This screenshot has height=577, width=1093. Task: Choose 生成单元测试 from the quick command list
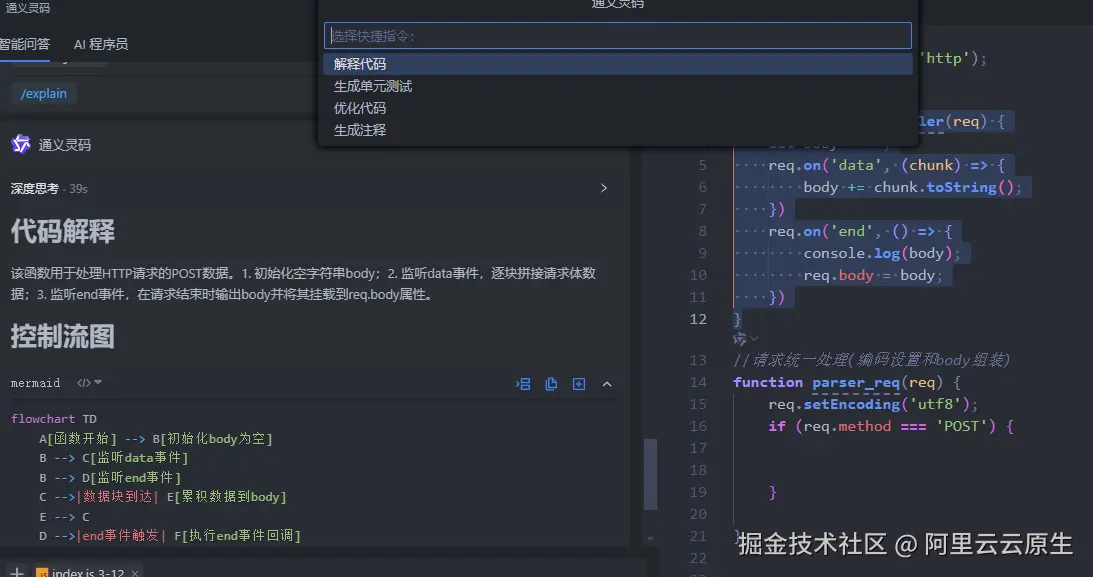618,86
